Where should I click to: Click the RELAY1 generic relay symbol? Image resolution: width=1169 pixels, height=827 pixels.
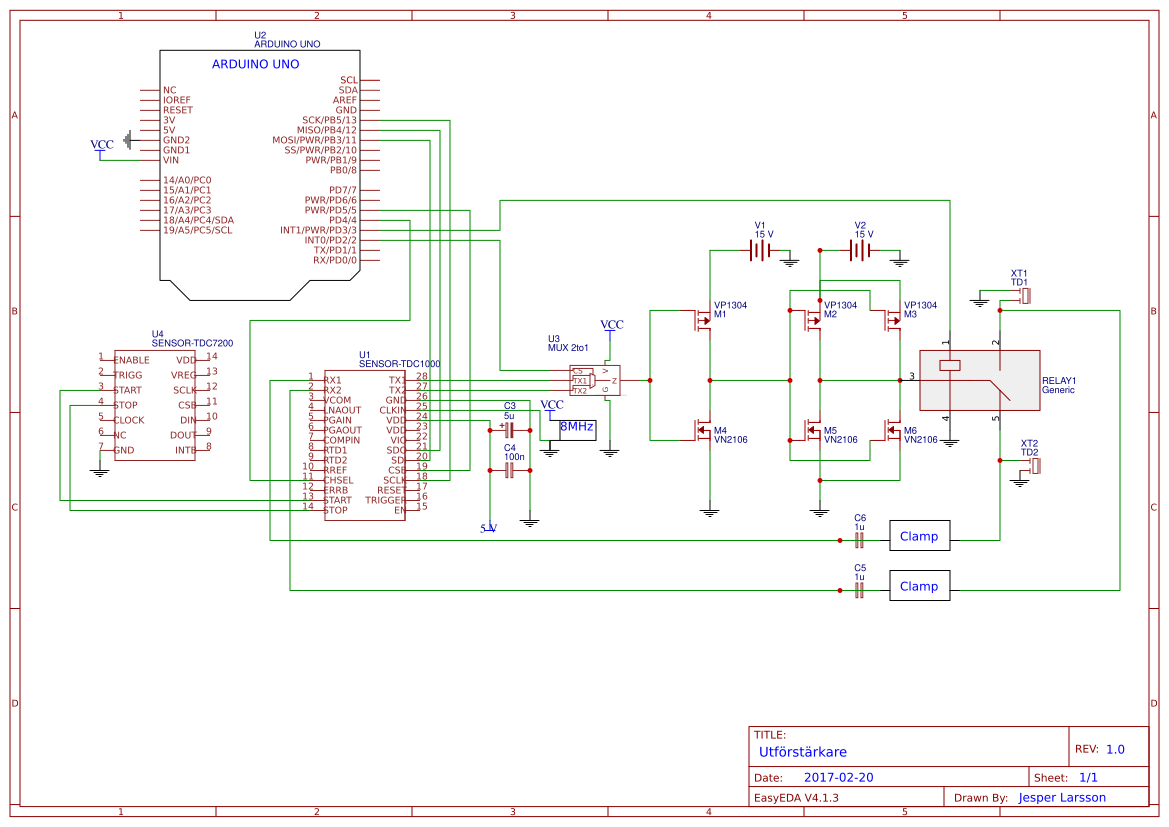tap(978, 380)
